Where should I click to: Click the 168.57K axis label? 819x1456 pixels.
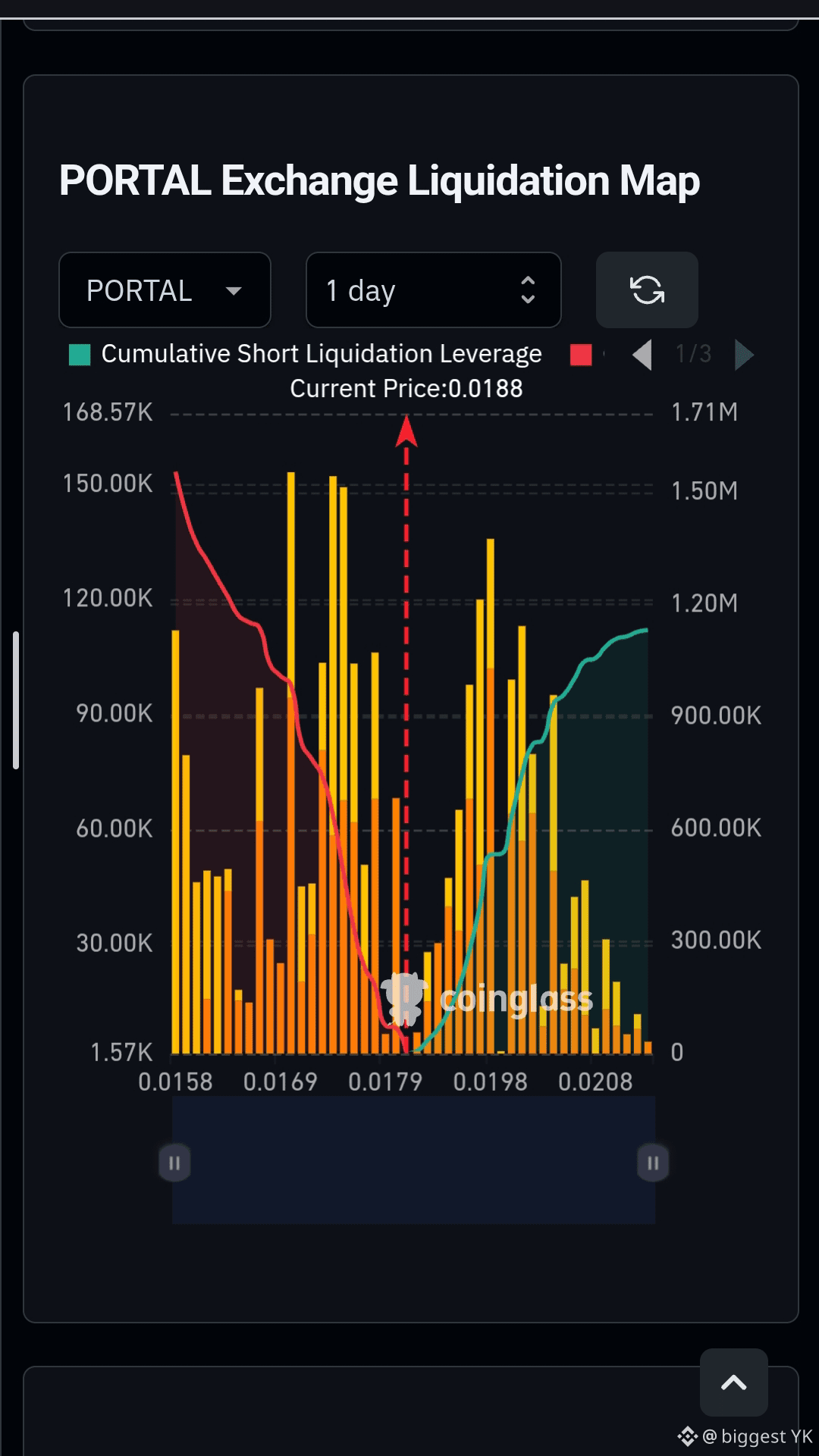point(108,412)
